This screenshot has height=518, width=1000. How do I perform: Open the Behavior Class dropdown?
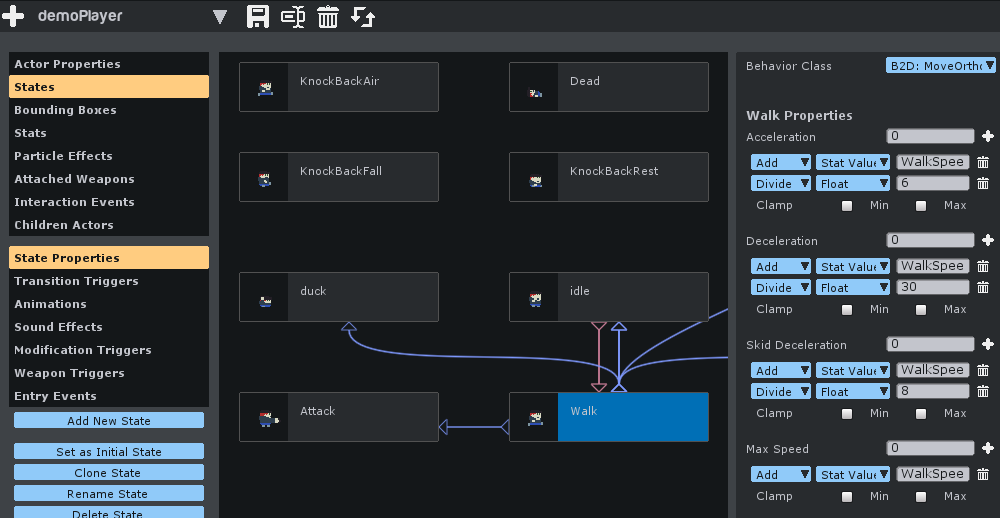[x=941, y=66]
